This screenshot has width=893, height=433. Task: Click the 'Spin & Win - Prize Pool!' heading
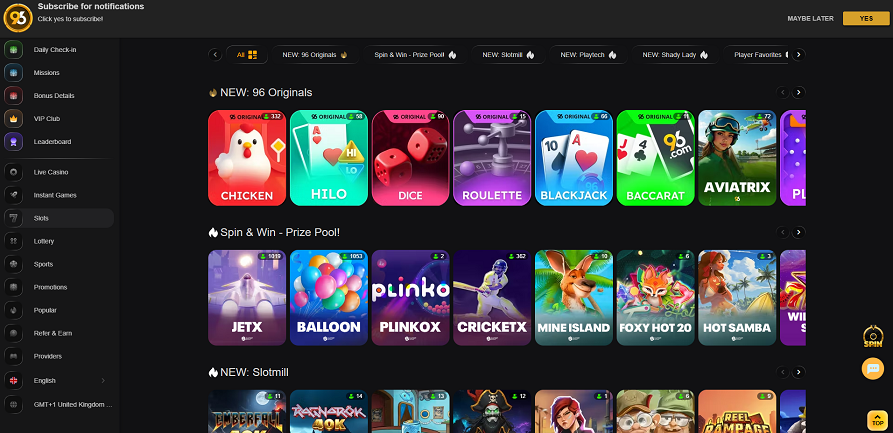[280, 232]
